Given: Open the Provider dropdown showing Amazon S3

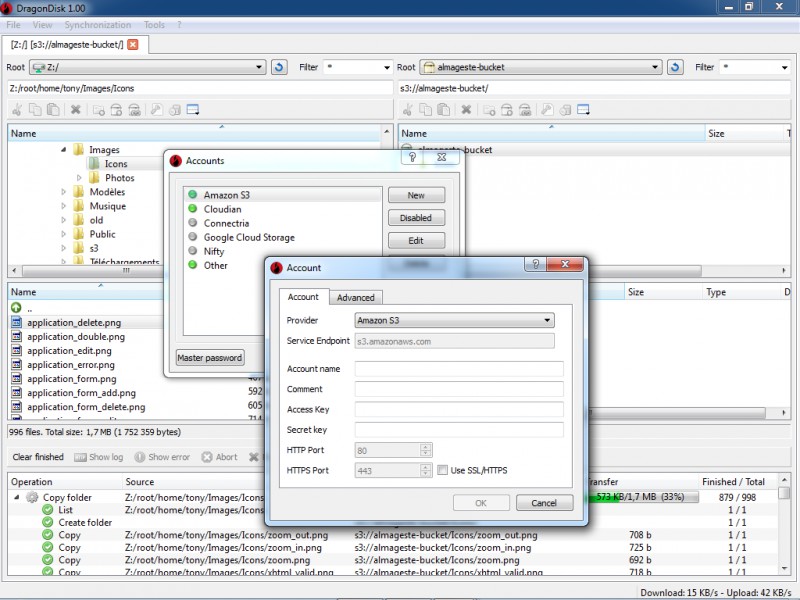Looking at the screenshot, I should coord(454,320).
